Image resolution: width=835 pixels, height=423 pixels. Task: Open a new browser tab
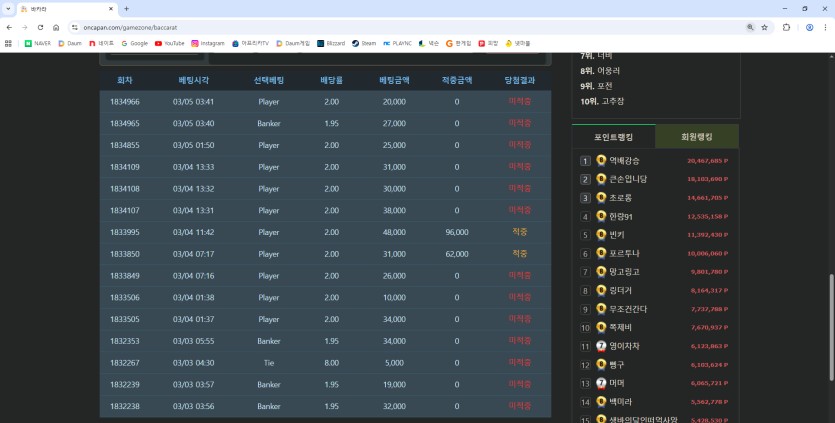126,8
